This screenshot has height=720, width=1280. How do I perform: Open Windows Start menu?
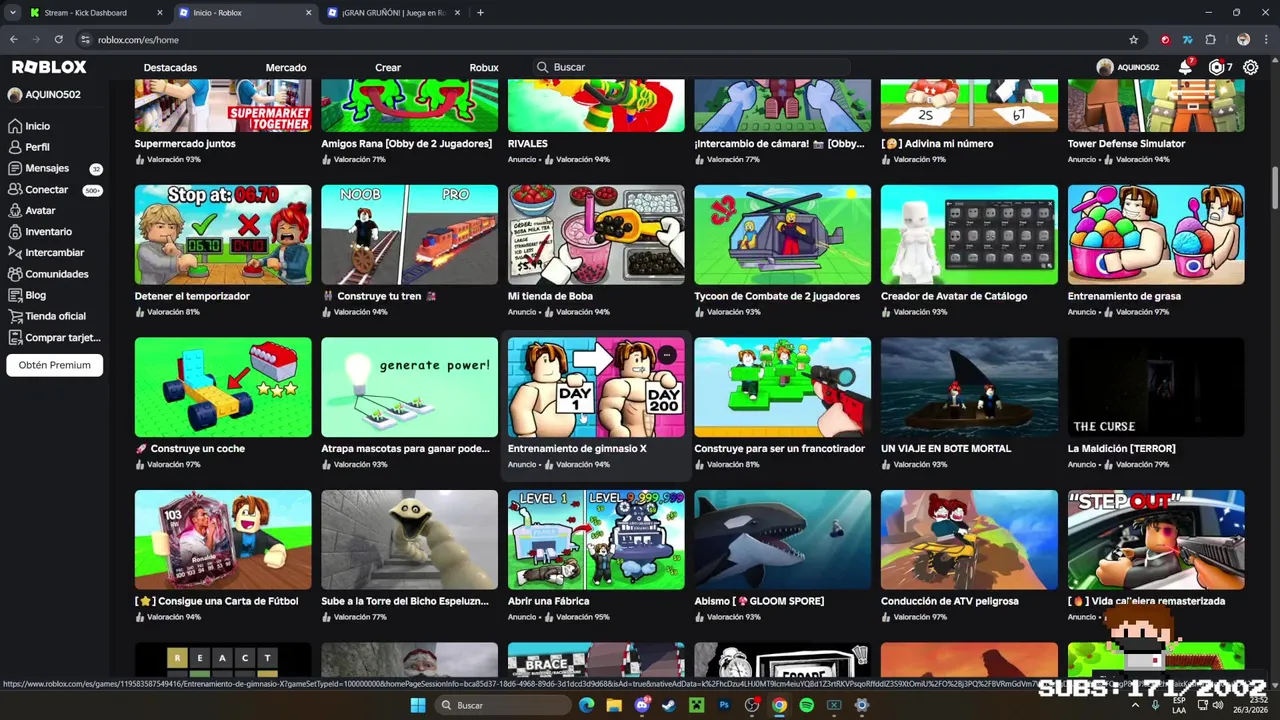point(418,705)
